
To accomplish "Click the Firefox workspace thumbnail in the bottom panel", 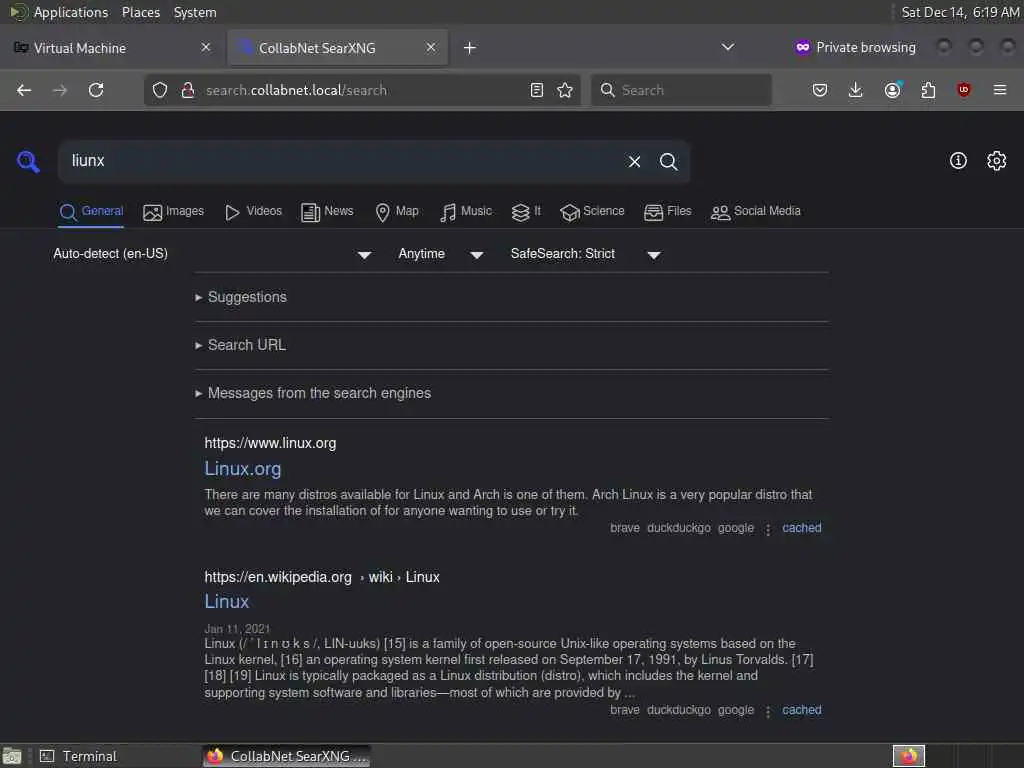I will pos(908,756).
